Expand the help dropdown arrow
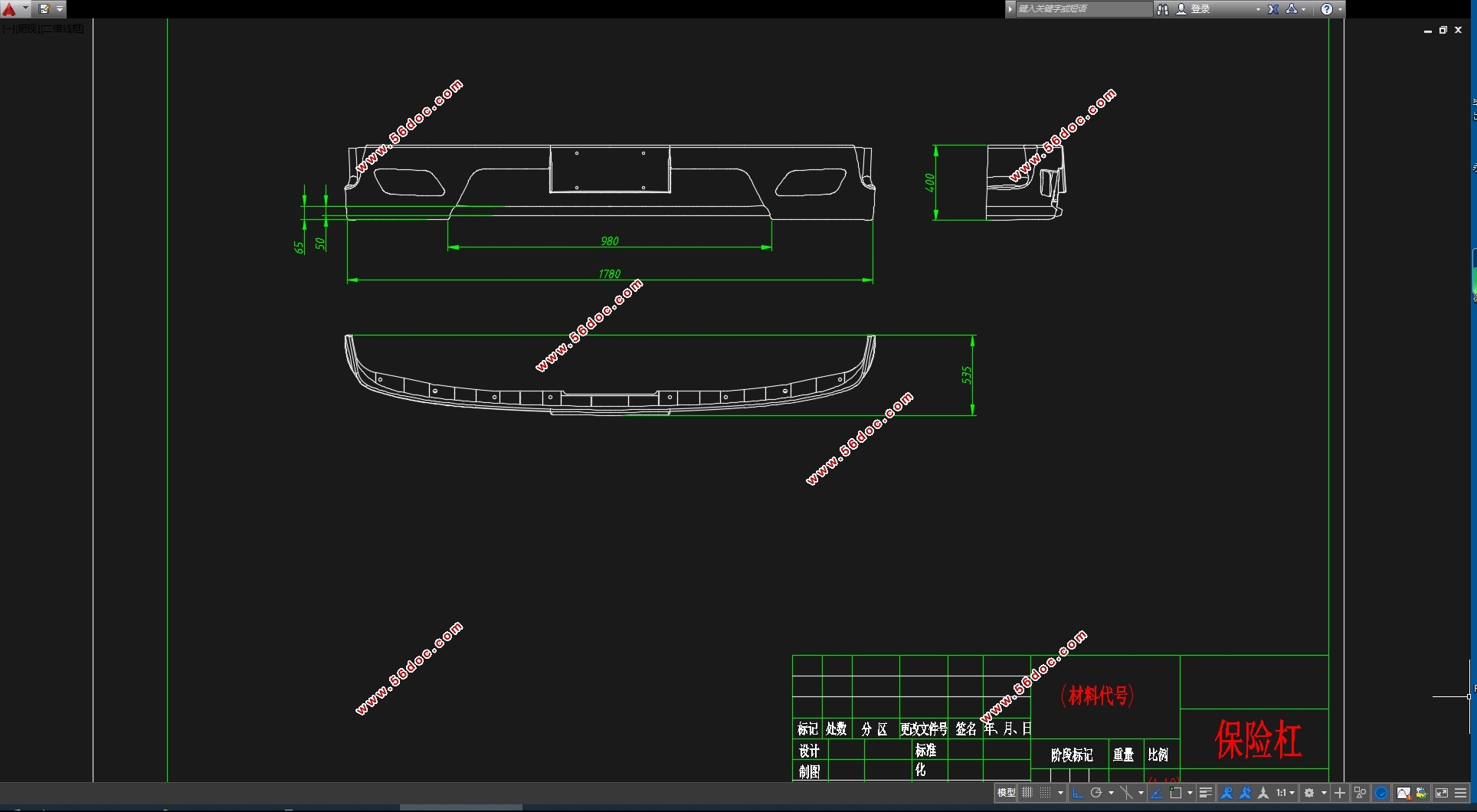Screen dimensions: 1477x812 pyautogui.click(x=1340, y=9)
